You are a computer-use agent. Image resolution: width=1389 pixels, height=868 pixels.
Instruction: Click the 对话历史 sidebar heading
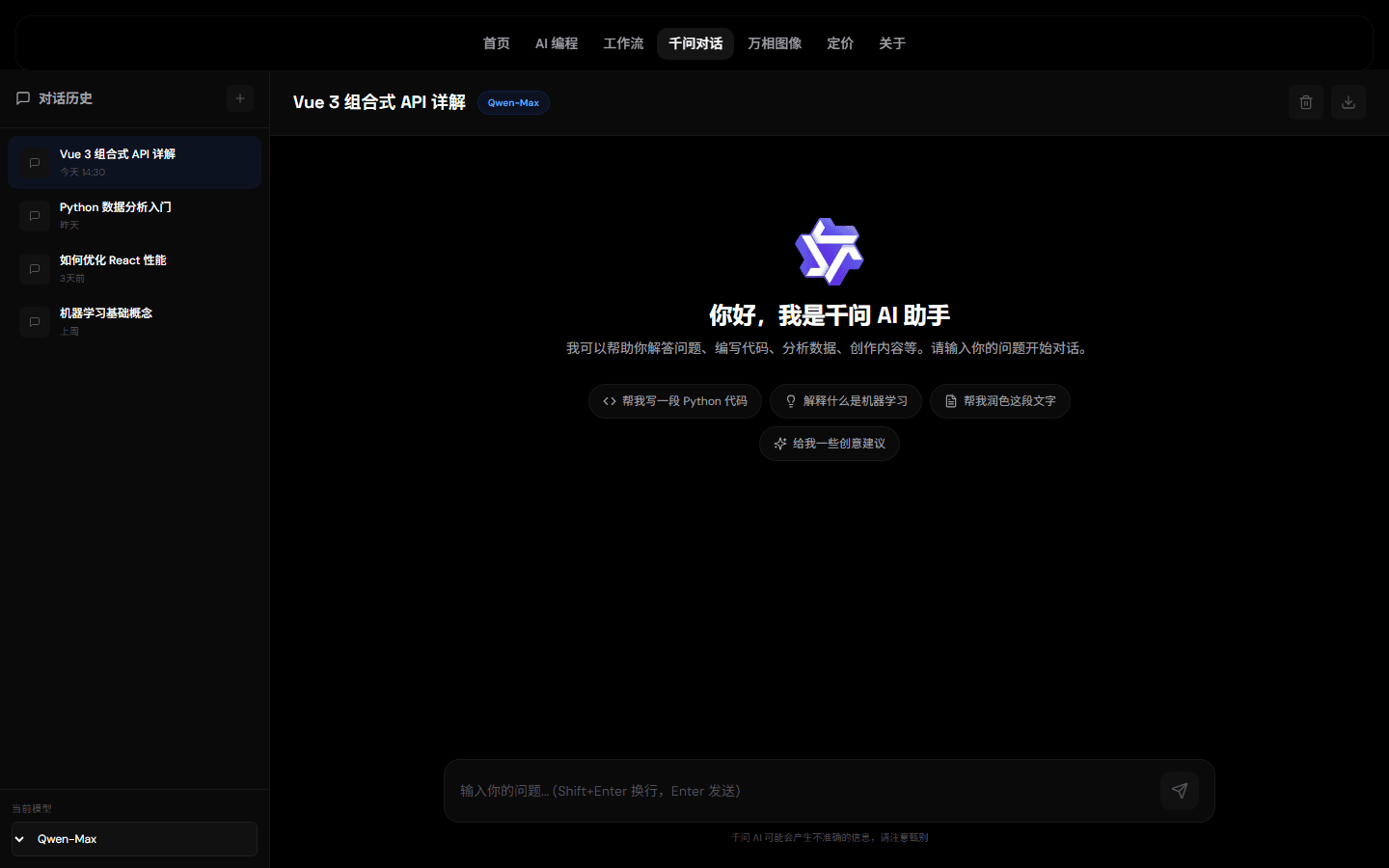(66, 98)
